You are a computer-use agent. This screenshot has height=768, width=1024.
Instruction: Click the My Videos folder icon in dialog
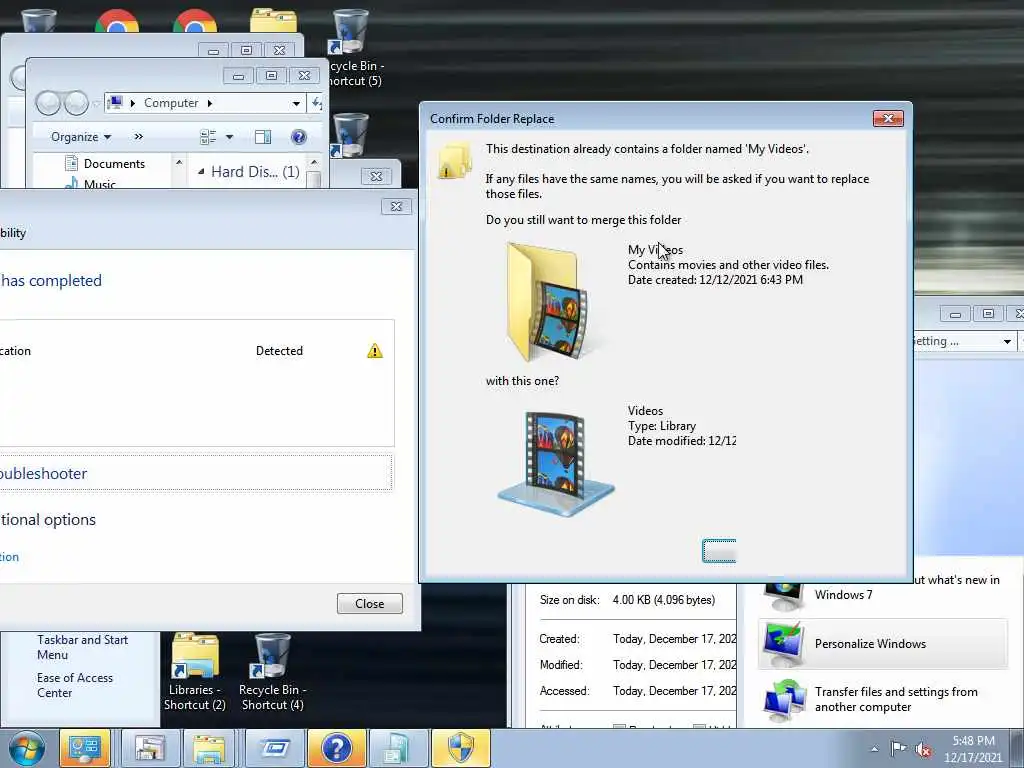pos(547,302)
